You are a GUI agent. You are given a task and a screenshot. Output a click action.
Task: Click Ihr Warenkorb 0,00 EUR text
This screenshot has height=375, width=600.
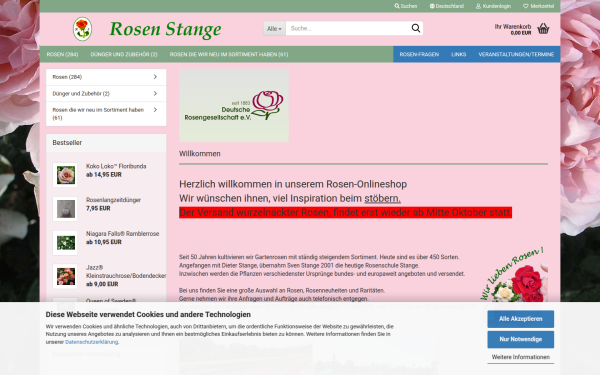coord(513,29)
